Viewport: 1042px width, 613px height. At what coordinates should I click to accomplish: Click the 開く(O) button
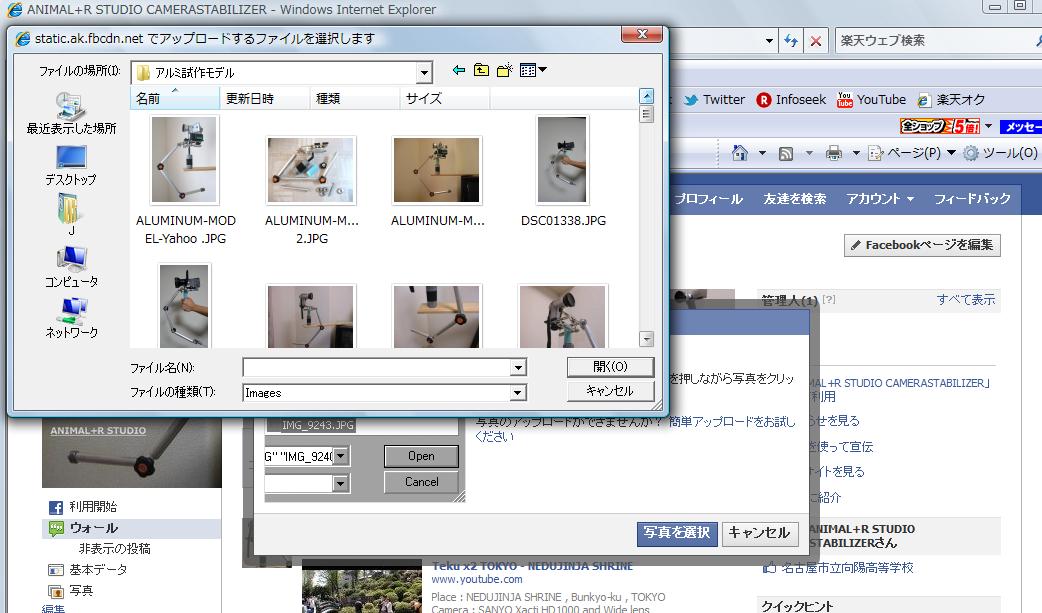[x=610, y=367]
